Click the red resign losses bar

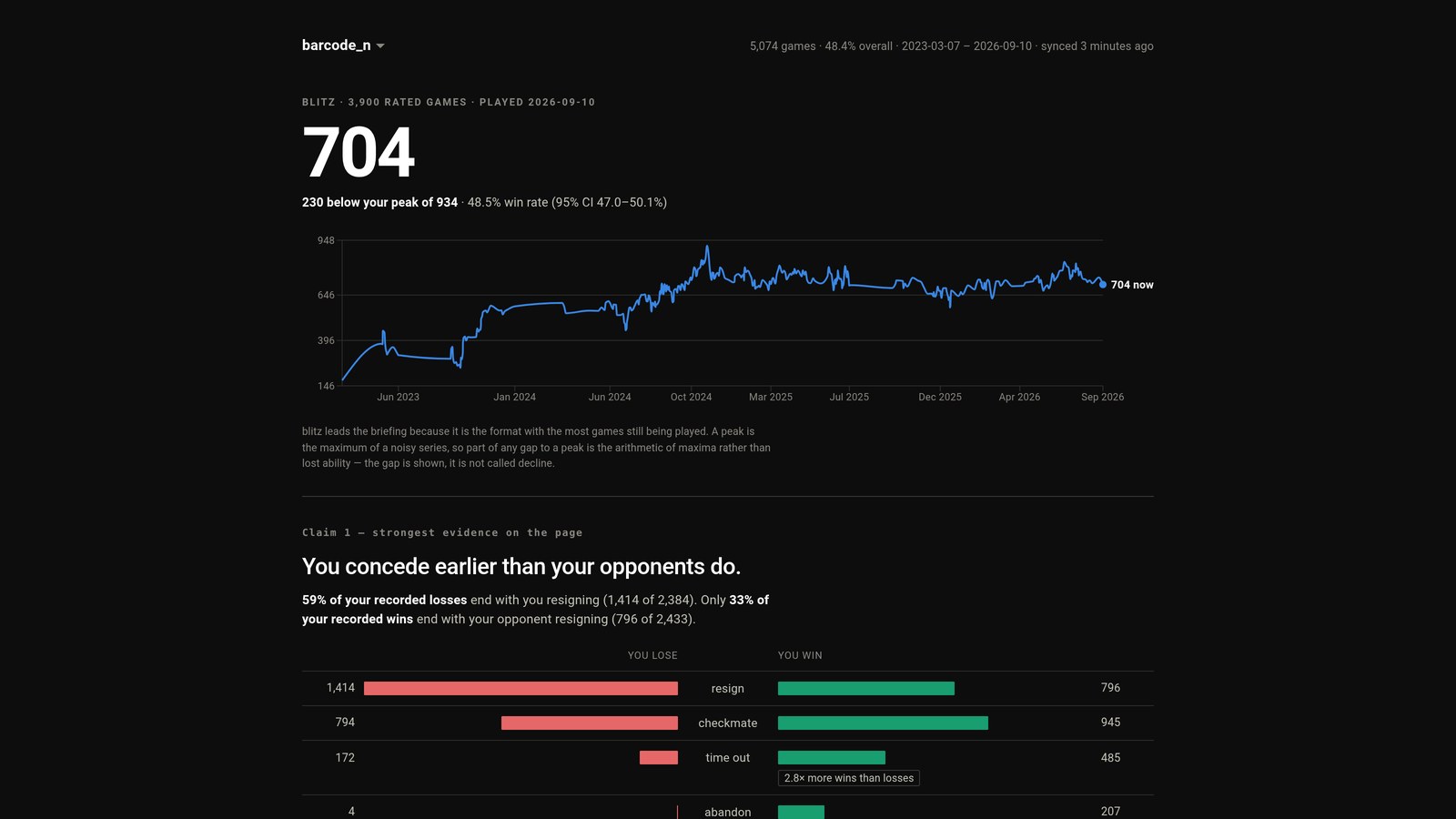(x=521, y=689)
